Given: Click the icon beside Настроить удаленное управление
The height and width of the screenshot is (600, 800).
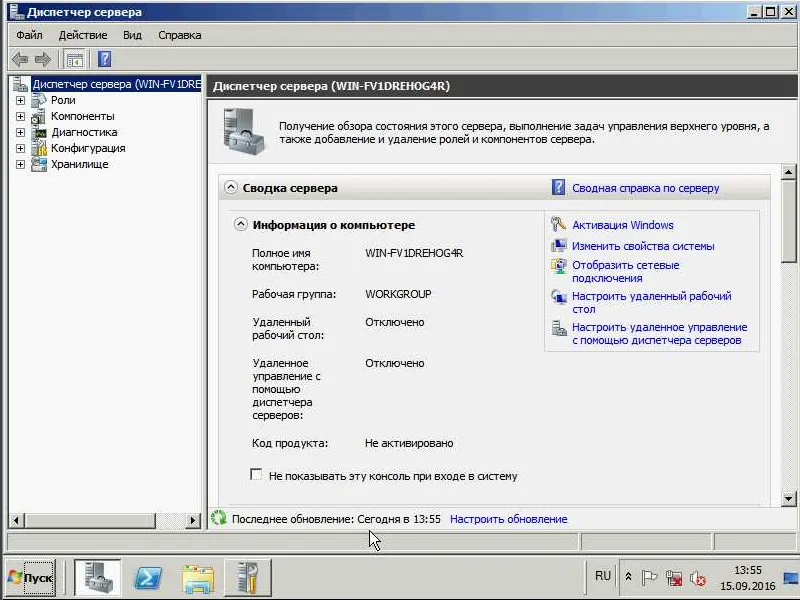Looking at the screenshot, I should [x=559, y=328].
